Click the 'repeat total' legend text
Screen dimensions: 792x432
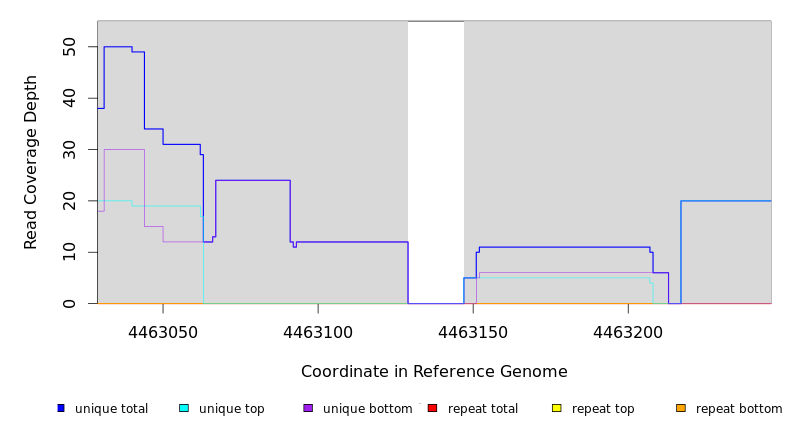tap(483, 409)
